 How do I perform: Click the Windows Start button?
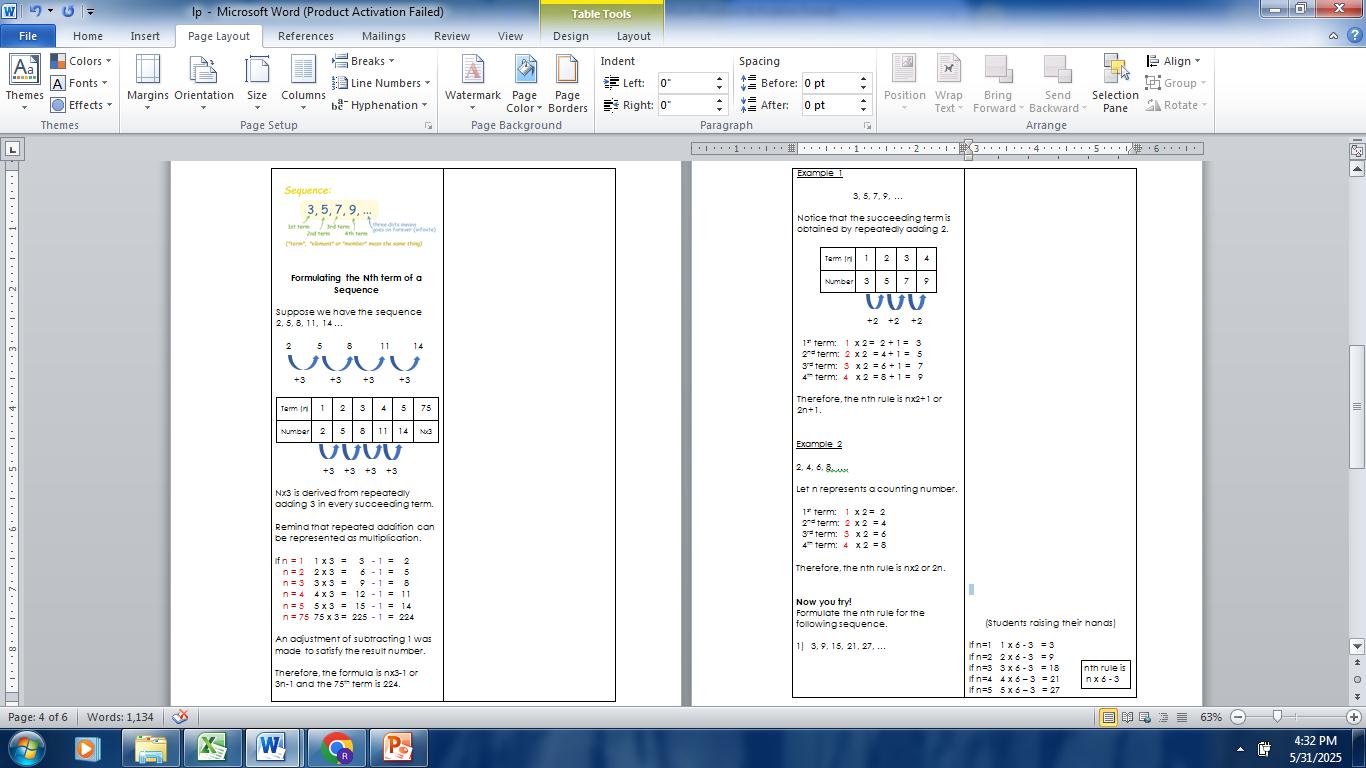(x=25, y=748)
